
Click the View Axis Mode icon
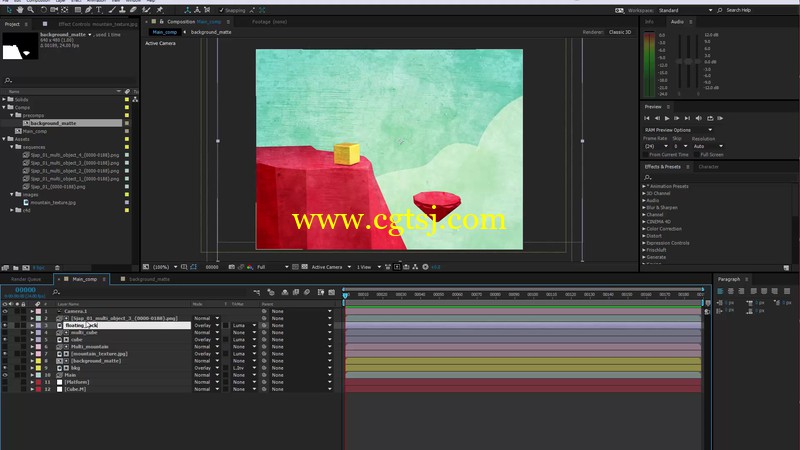tap(207, 10)
